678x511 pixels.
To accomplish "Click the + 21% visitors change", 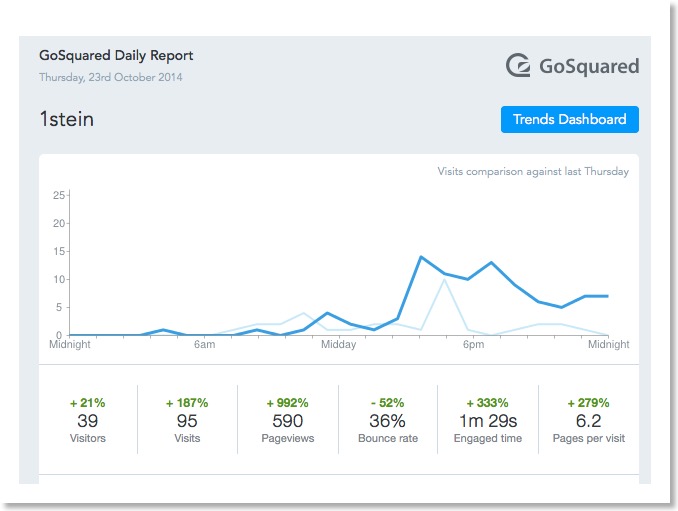I will point(88,403).
